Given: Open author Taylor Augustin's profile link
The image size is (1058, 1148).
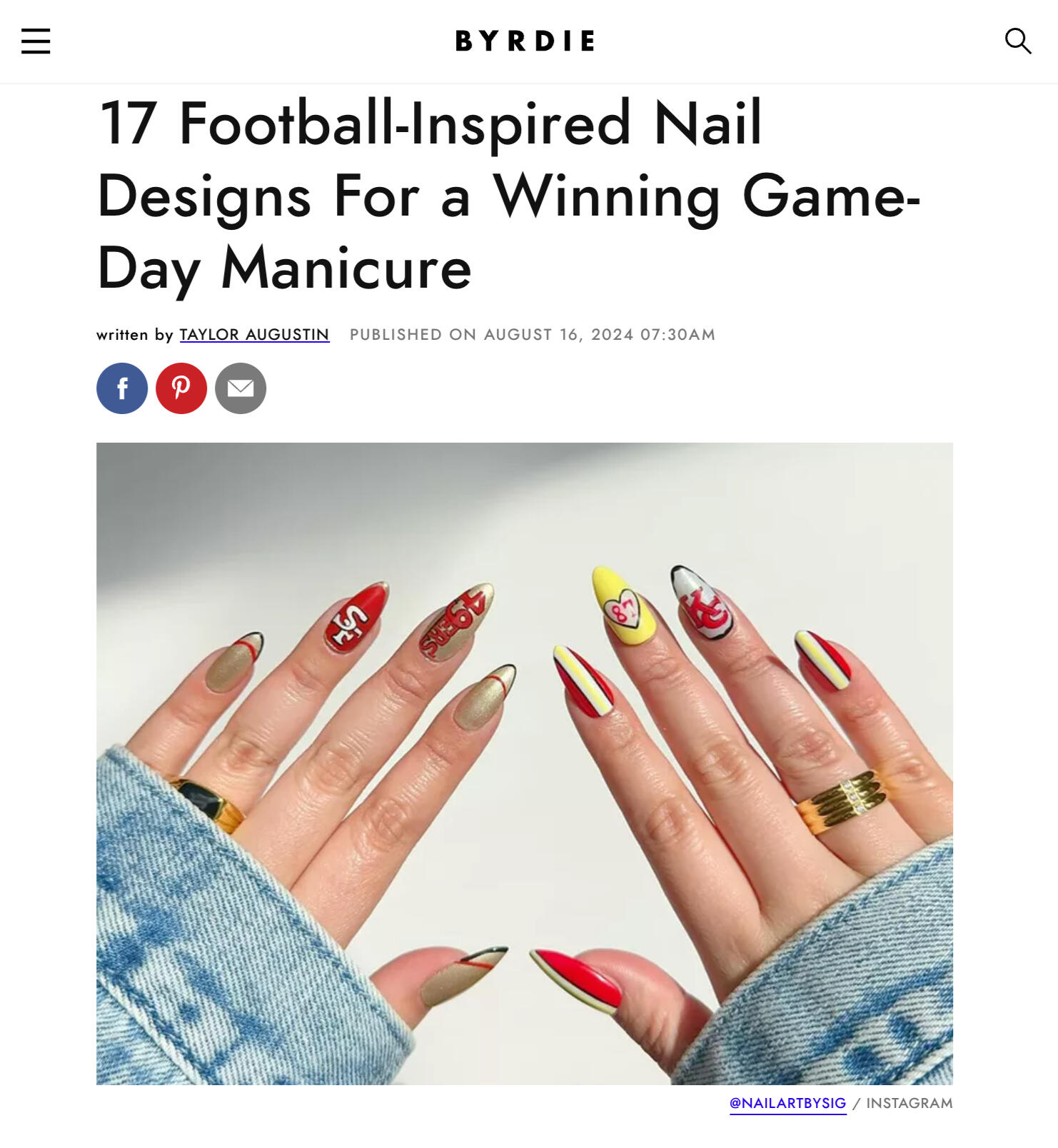Looking at the screenshot, I should click(x=254, y=334).
